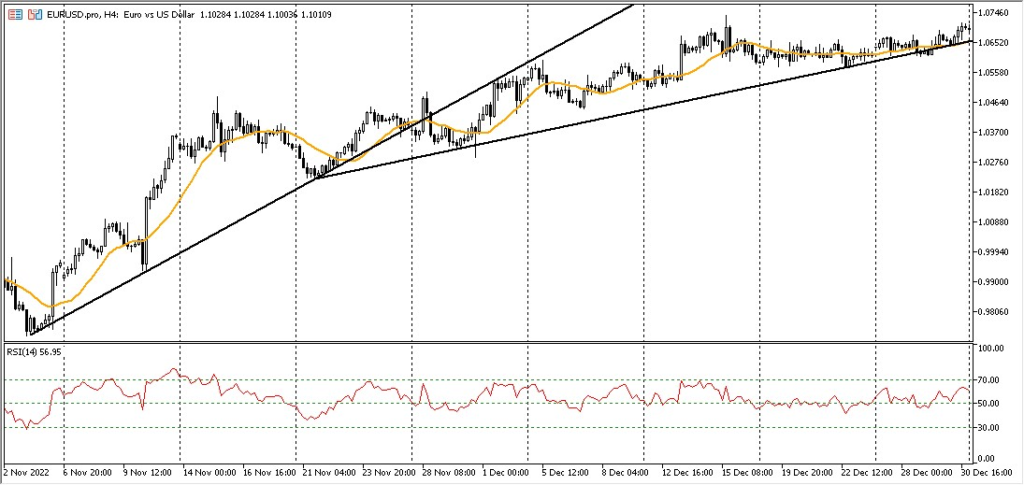
Task: Click the RSI 30.00 level label
Action: (x=991, y=428)
